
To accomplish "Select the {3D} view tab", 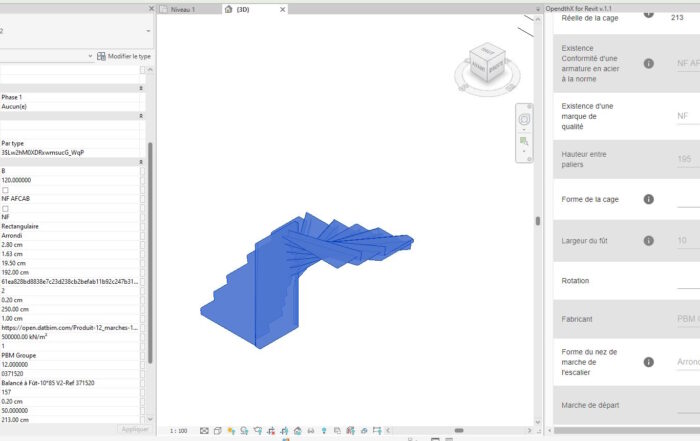I will coord(243,9).
